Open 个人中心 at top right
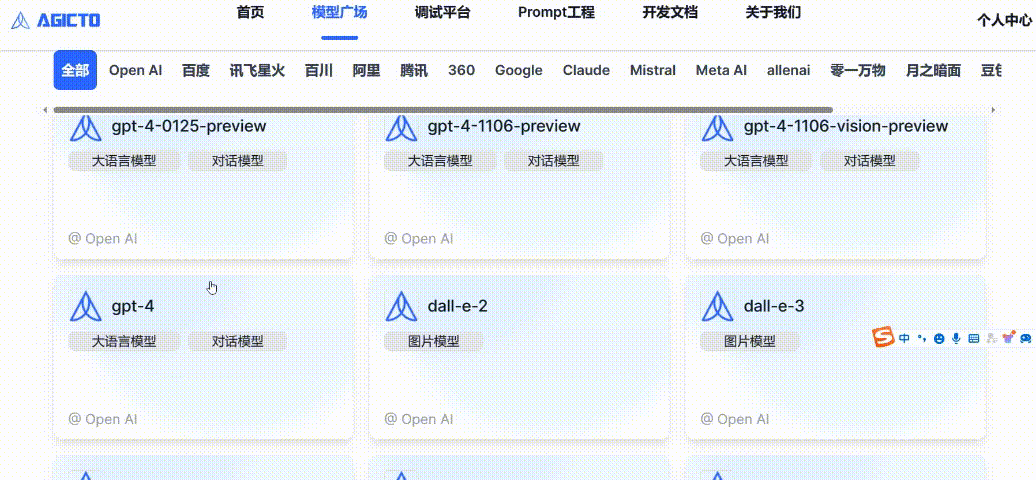1036x480 pixels. (x=1004, y=20)
